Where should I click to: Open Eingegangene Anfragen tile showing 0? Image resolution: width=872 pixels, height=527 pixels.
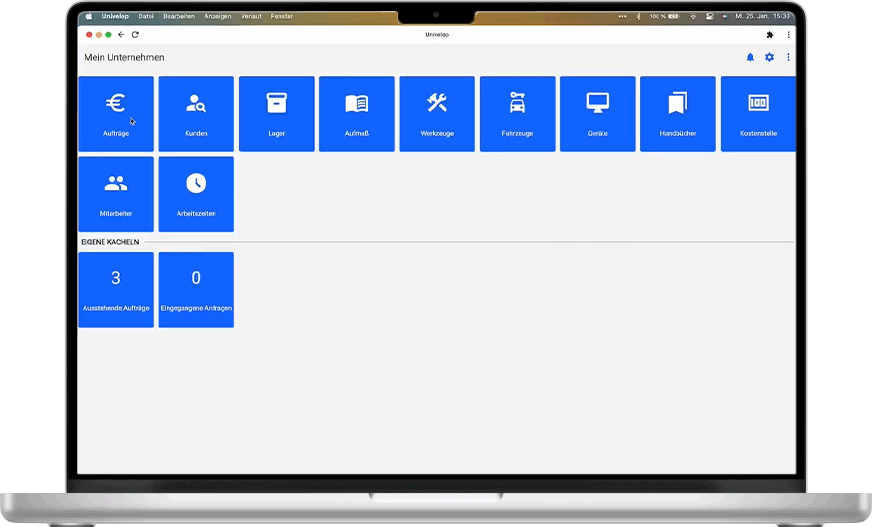[196, 290]
